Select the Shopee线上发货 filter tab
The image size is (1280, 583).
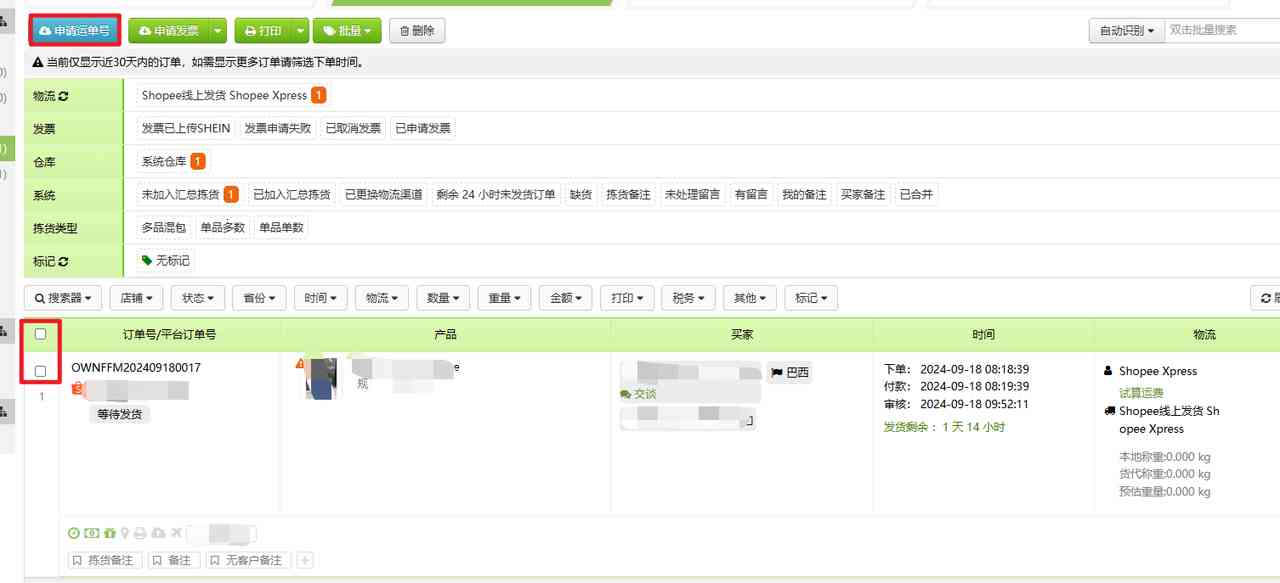(x=225, y=95)
